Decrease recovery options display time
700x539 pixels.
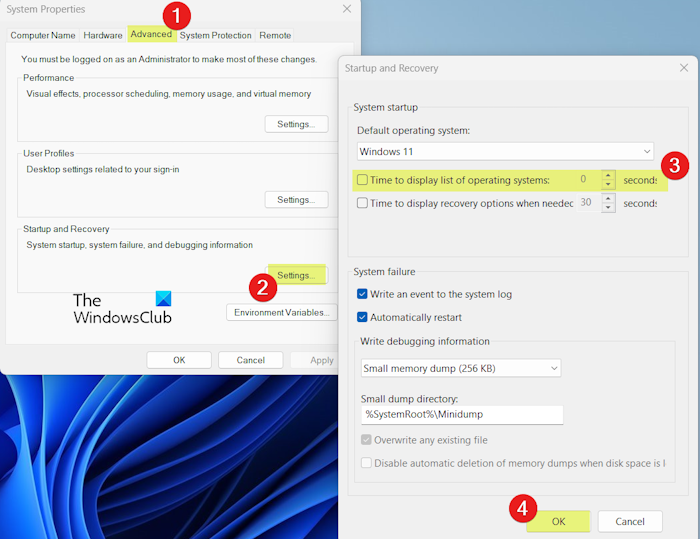[608, 208]
